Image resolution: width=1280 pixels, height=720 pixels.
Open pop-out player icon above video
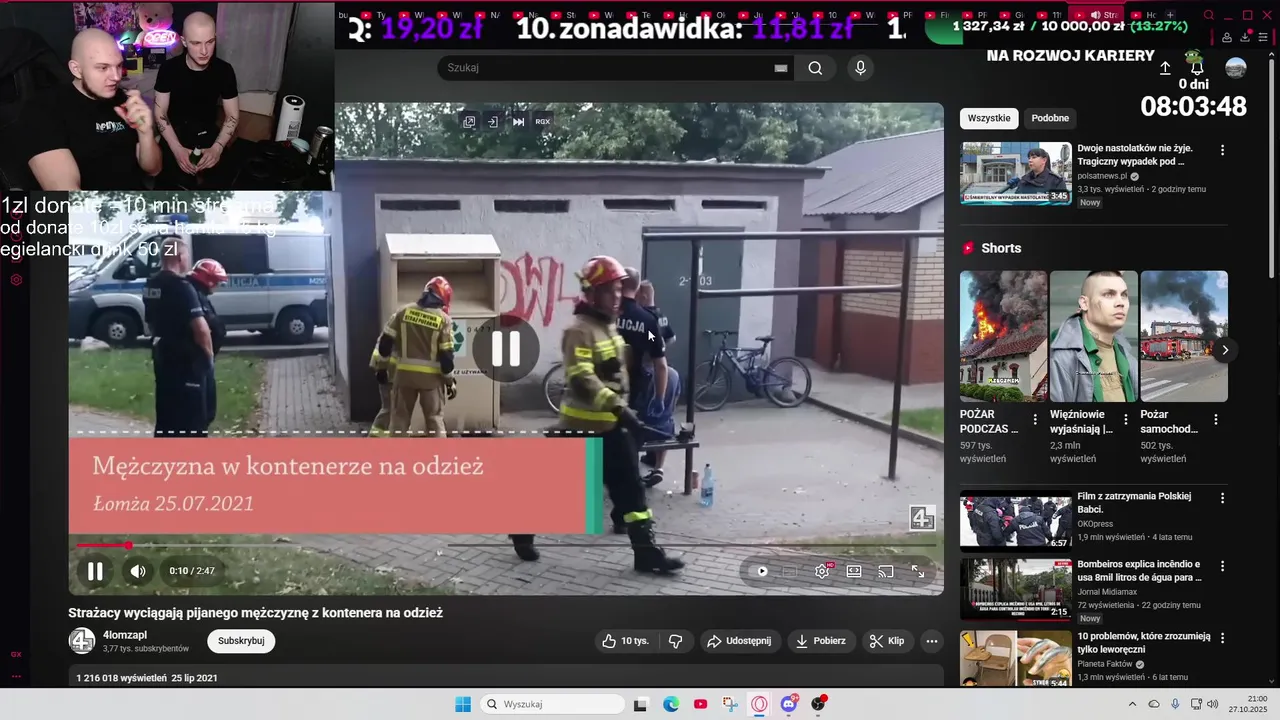[469, 121]
